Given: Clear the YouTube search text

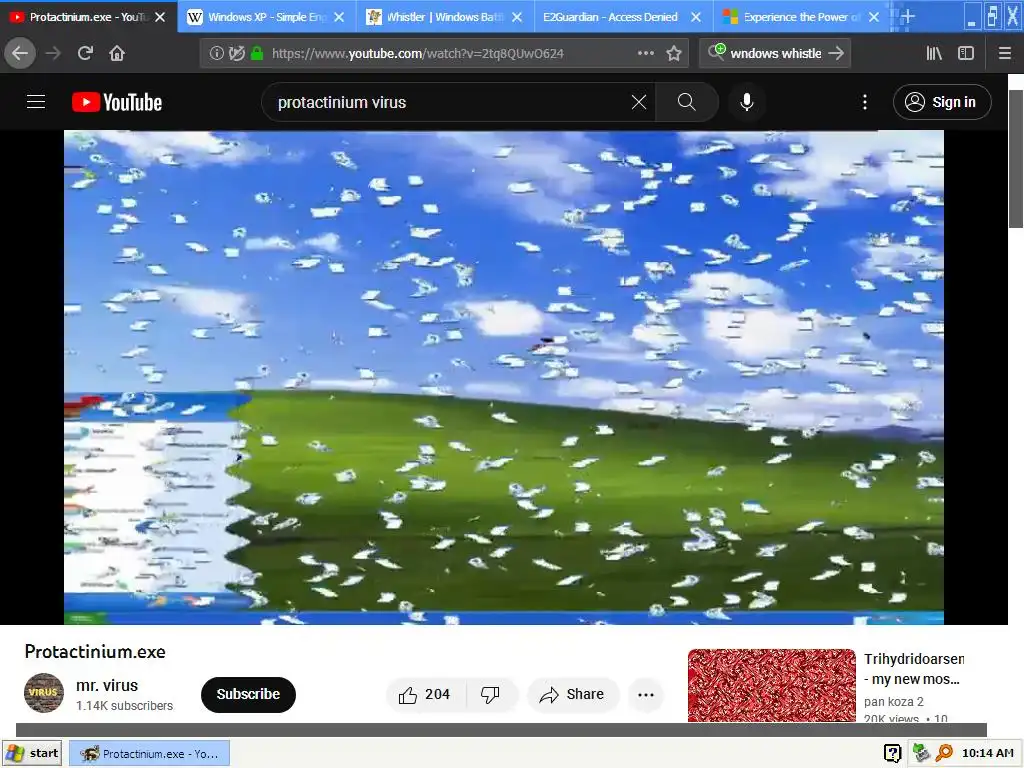Looking at the screenshot, I should point(639,102).
